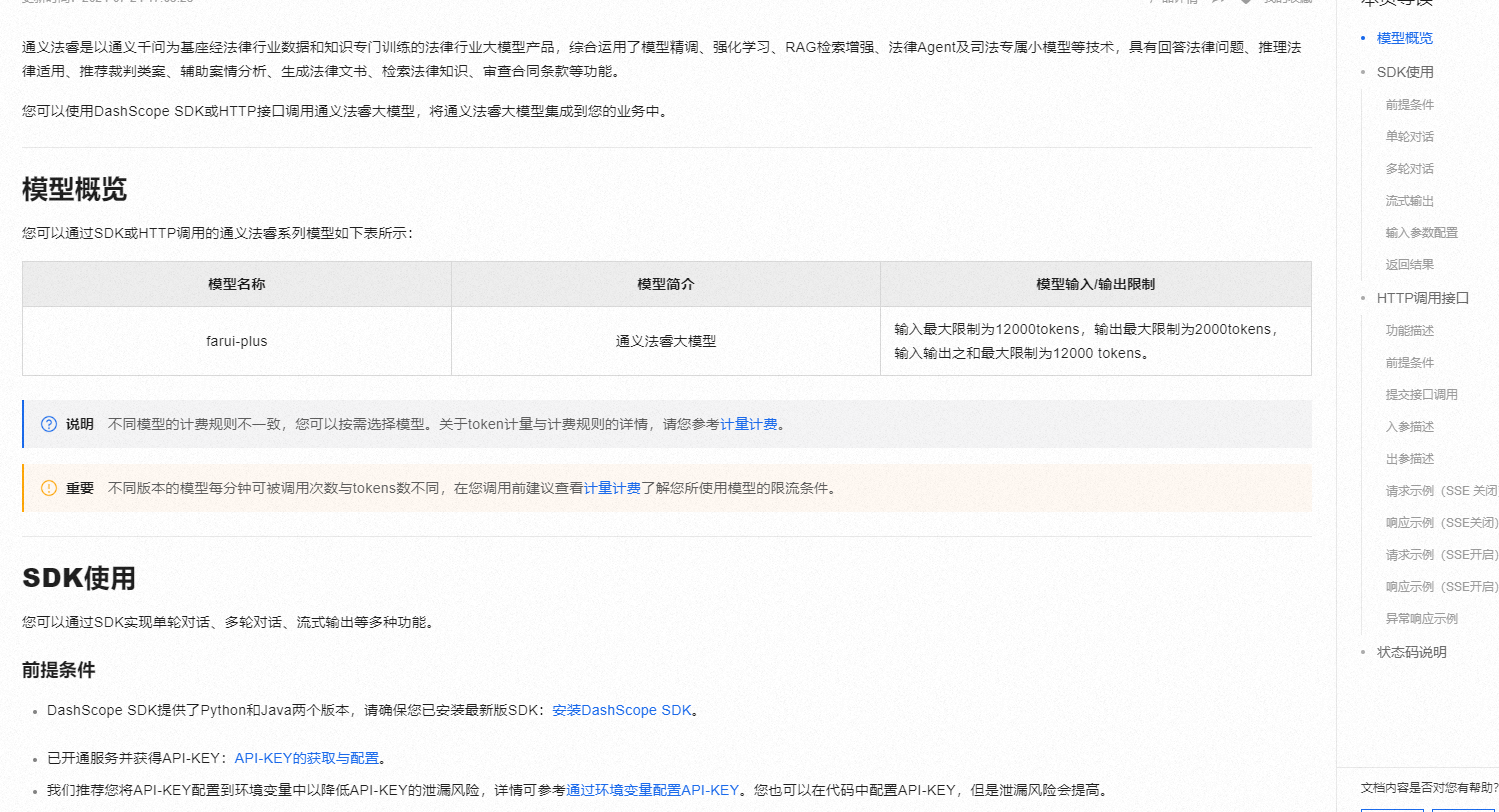
Task: Go to 多轮对话 in page navigation
Action: pyautogui.click(x=1410, y=168)
